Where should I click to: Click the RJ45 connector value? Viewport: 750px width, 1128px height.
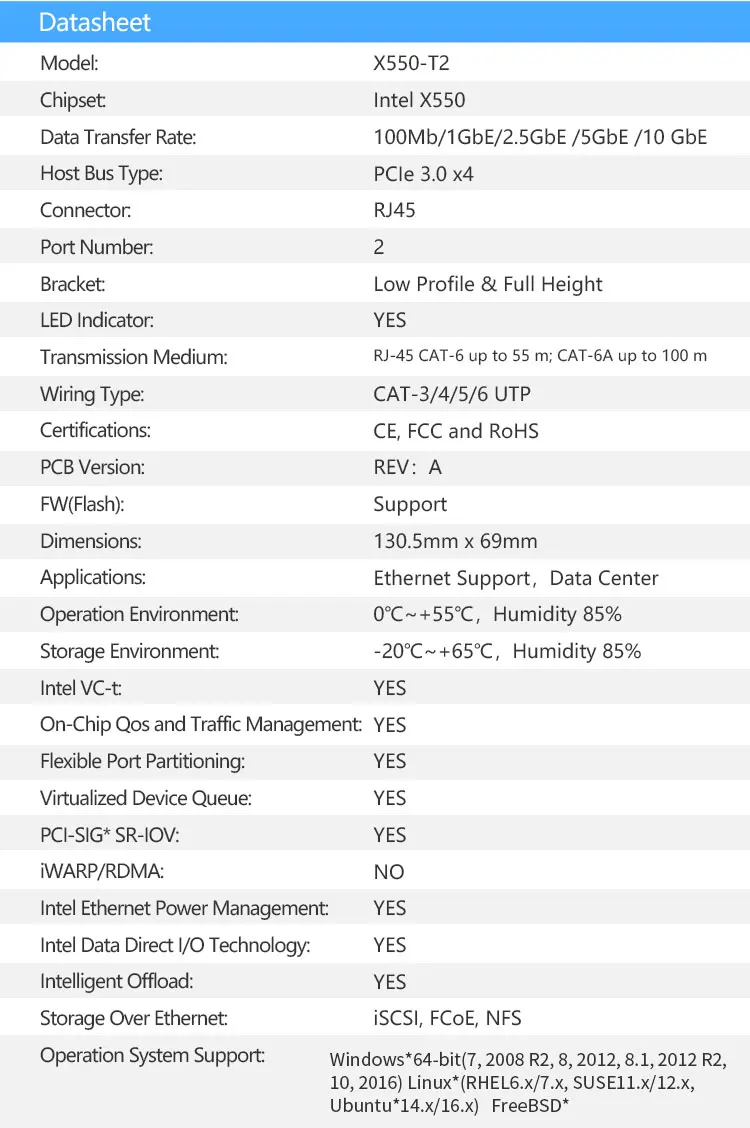[x=394, y=210]
